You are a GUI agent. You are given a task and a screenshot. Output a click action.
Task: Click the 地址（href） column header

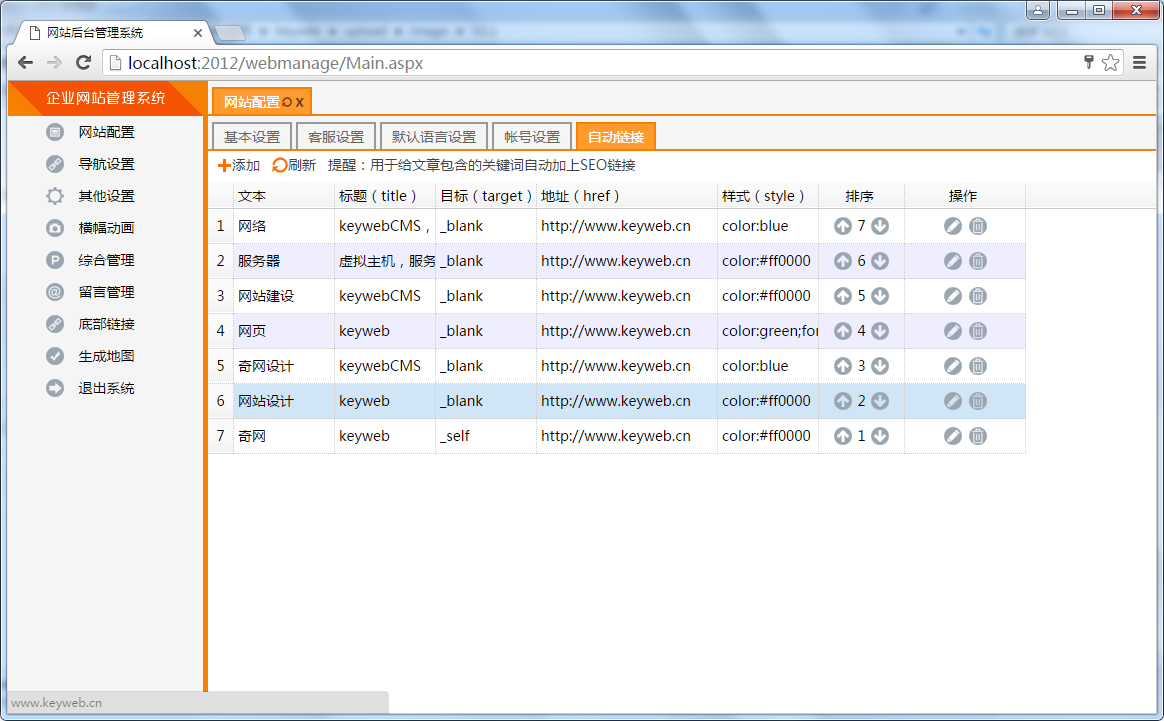(x=627, y=196)
